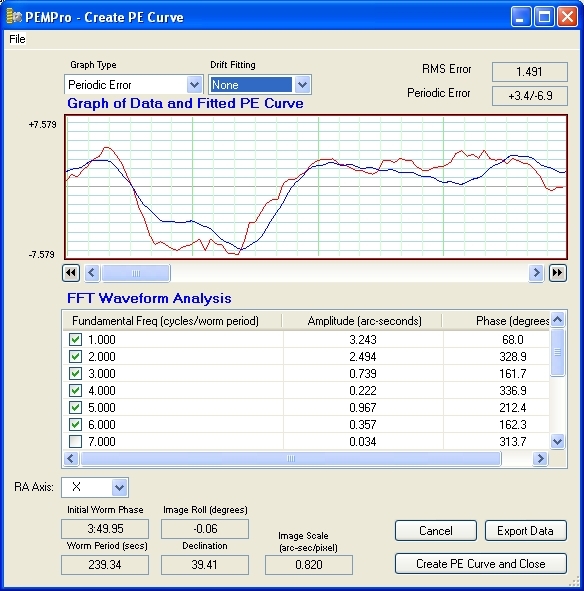Click phase value 336.9
The width and height of the screenshot is (584, 591).
point(513,390)
